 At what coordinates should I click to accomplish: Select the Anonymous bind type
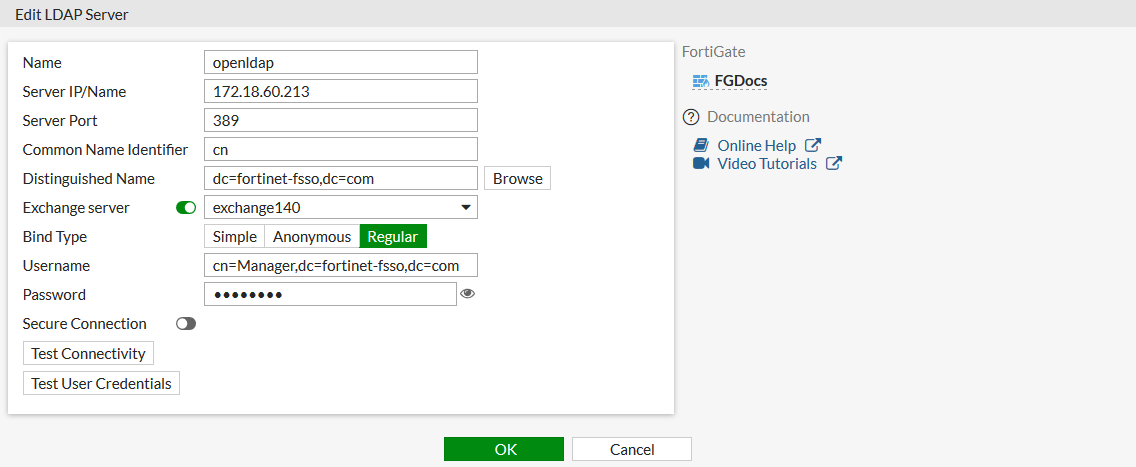coord(312,237)
